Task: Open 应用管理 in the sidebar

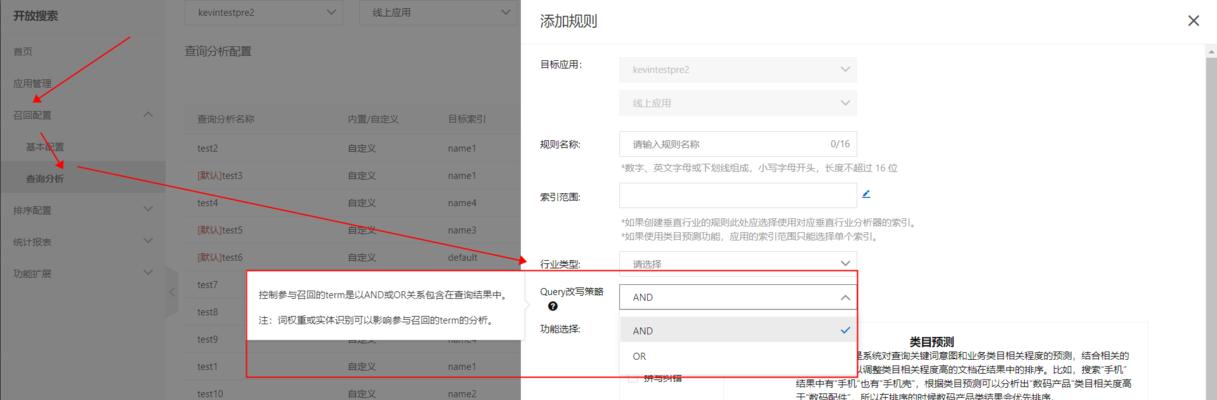Action: pos(31,83)
